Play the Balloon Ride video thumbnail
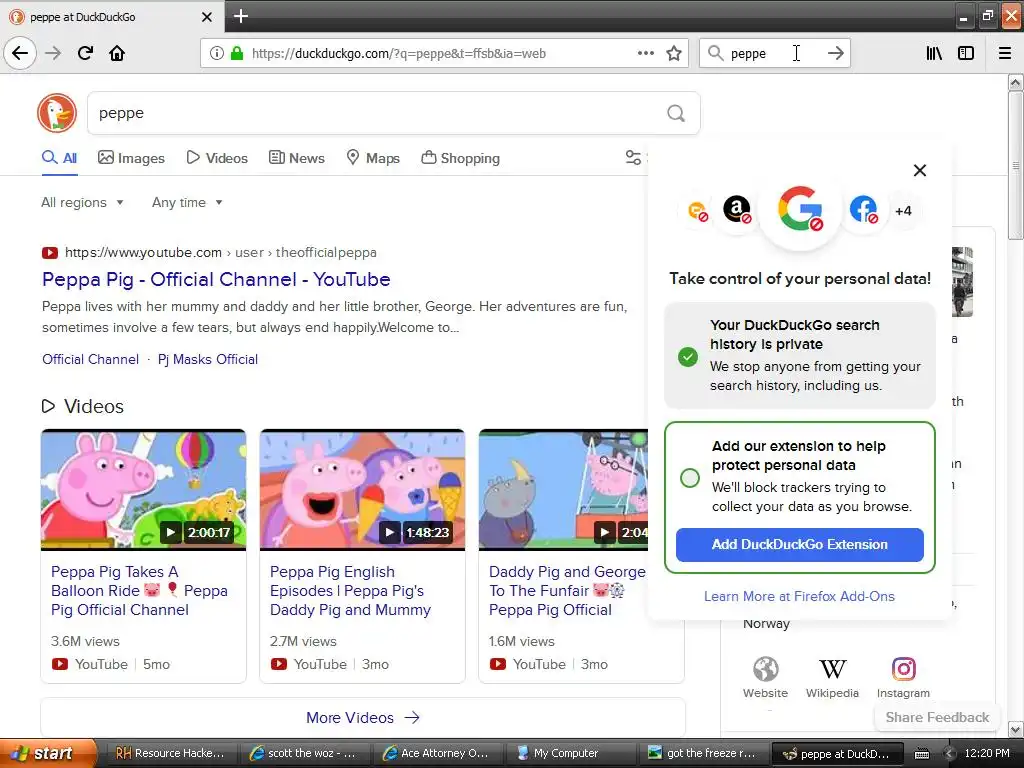The width and height of the screenshot is (1024, 768). 144,489
